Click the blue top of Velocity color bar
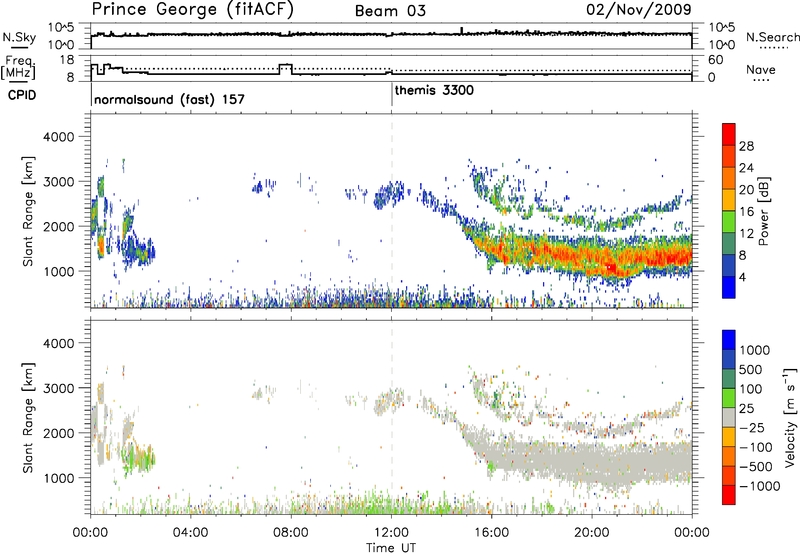 point(729,340)
